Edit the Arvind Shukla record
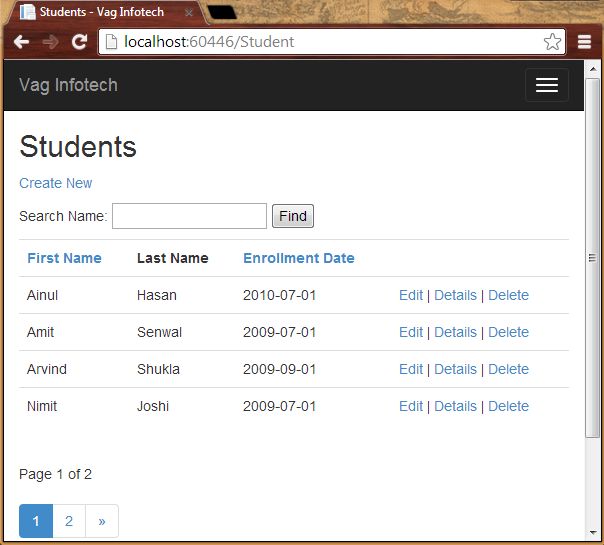Screen dimensions: 604x545 411,369
